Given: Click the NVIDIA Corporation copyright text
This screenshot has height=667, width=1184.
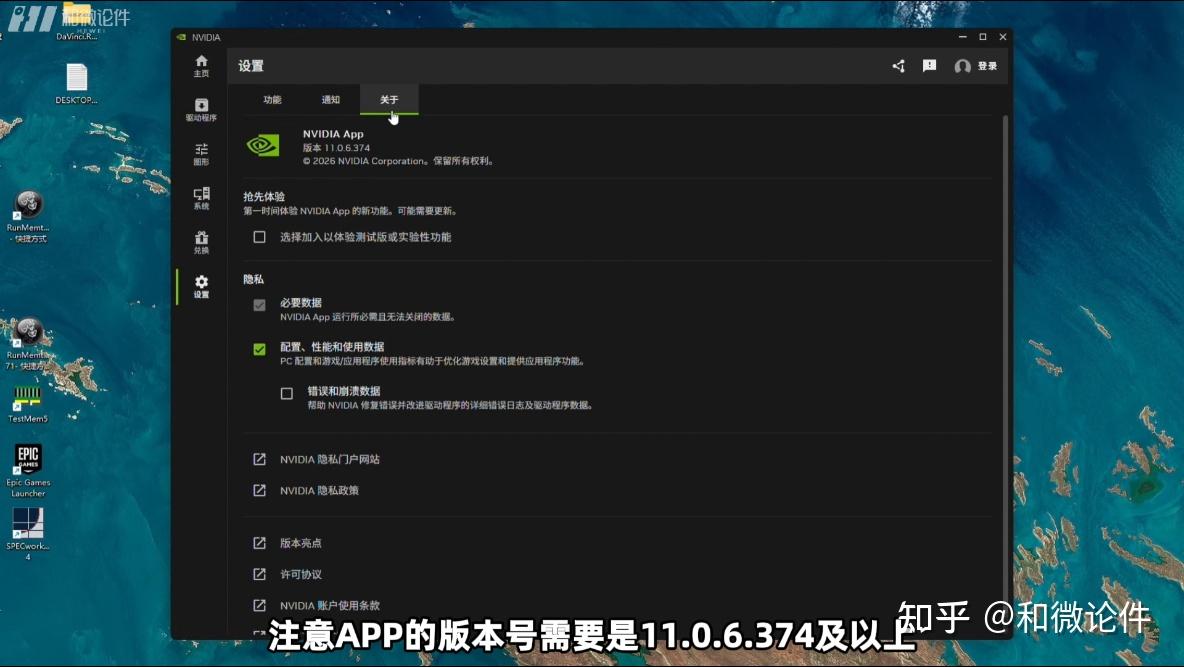Looking at the screenshot, I should [398, 161].
